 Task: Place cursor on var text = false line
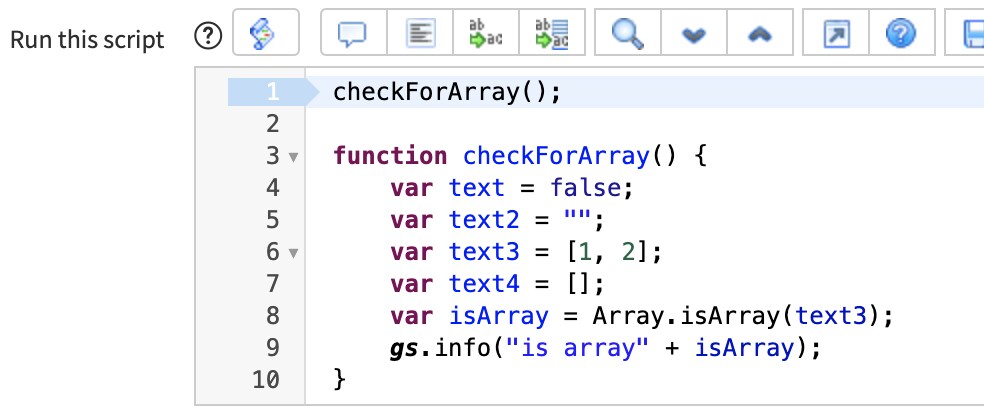point(511,188)
